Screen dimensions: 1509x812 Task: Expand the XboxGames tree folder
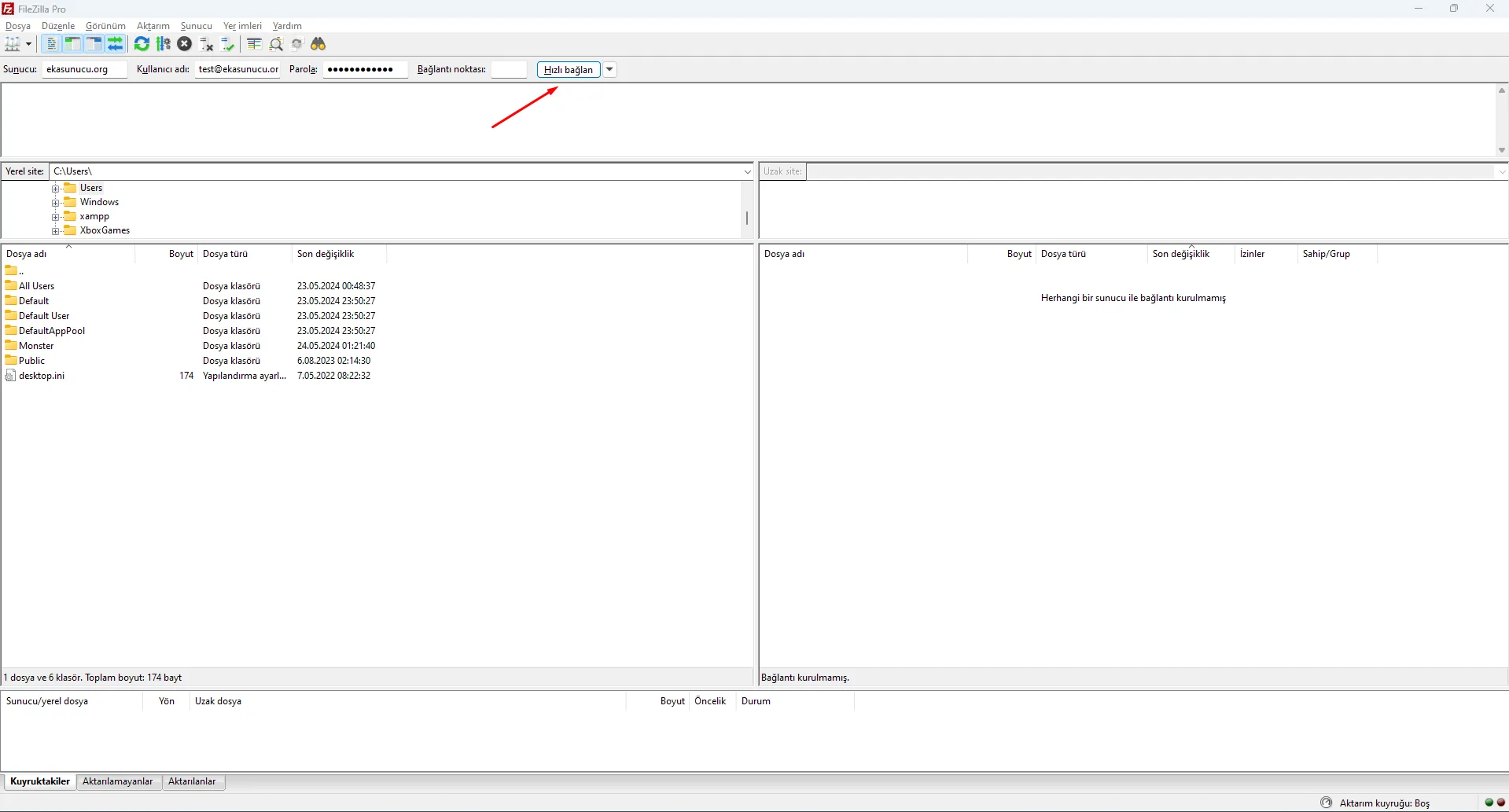56,231
